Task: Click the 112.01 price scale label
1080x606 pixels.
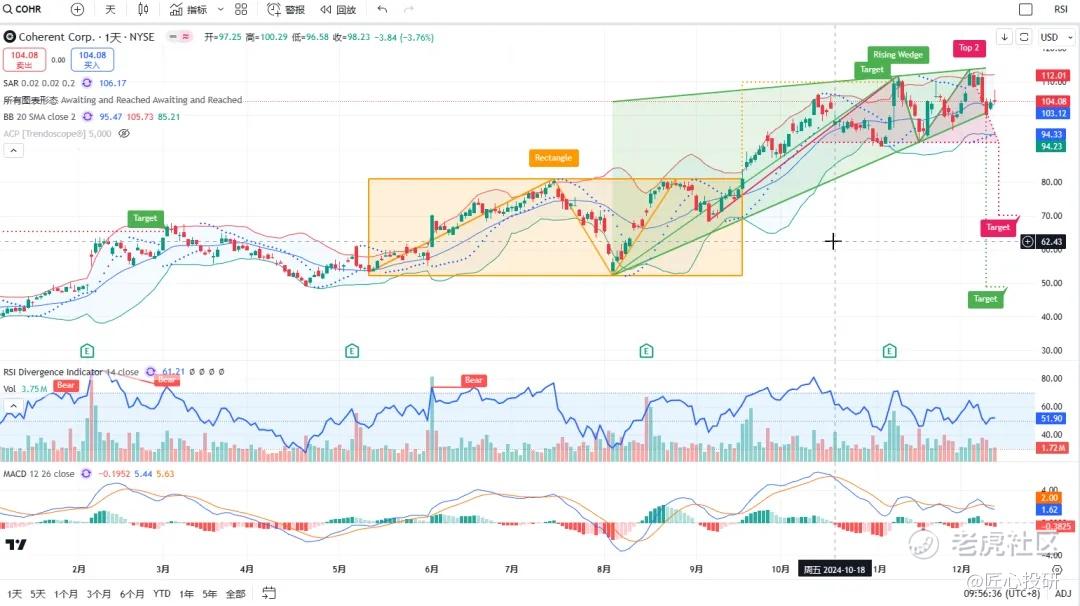Action: tap(1053, 75)
